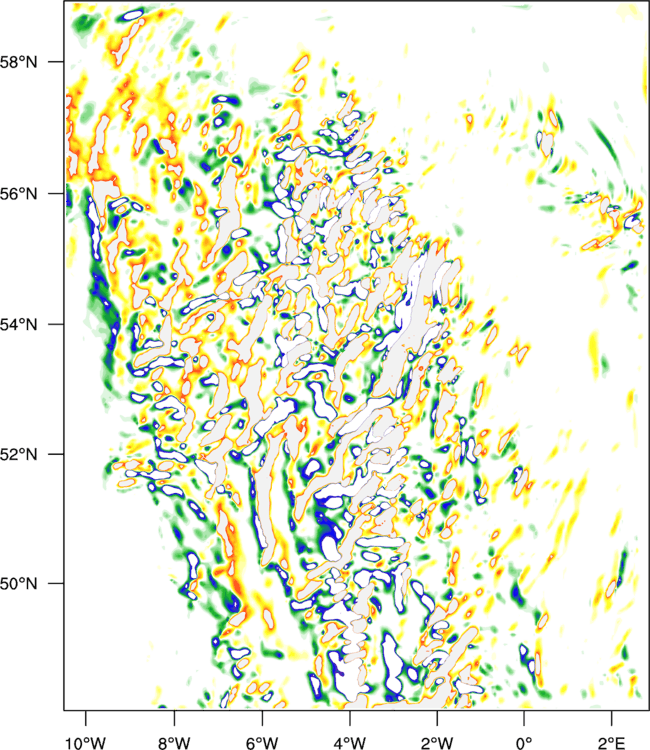This screenshot has height=750, width=650.
Task: Click the 54°N latitude label
Action: (x=18, y=324)
